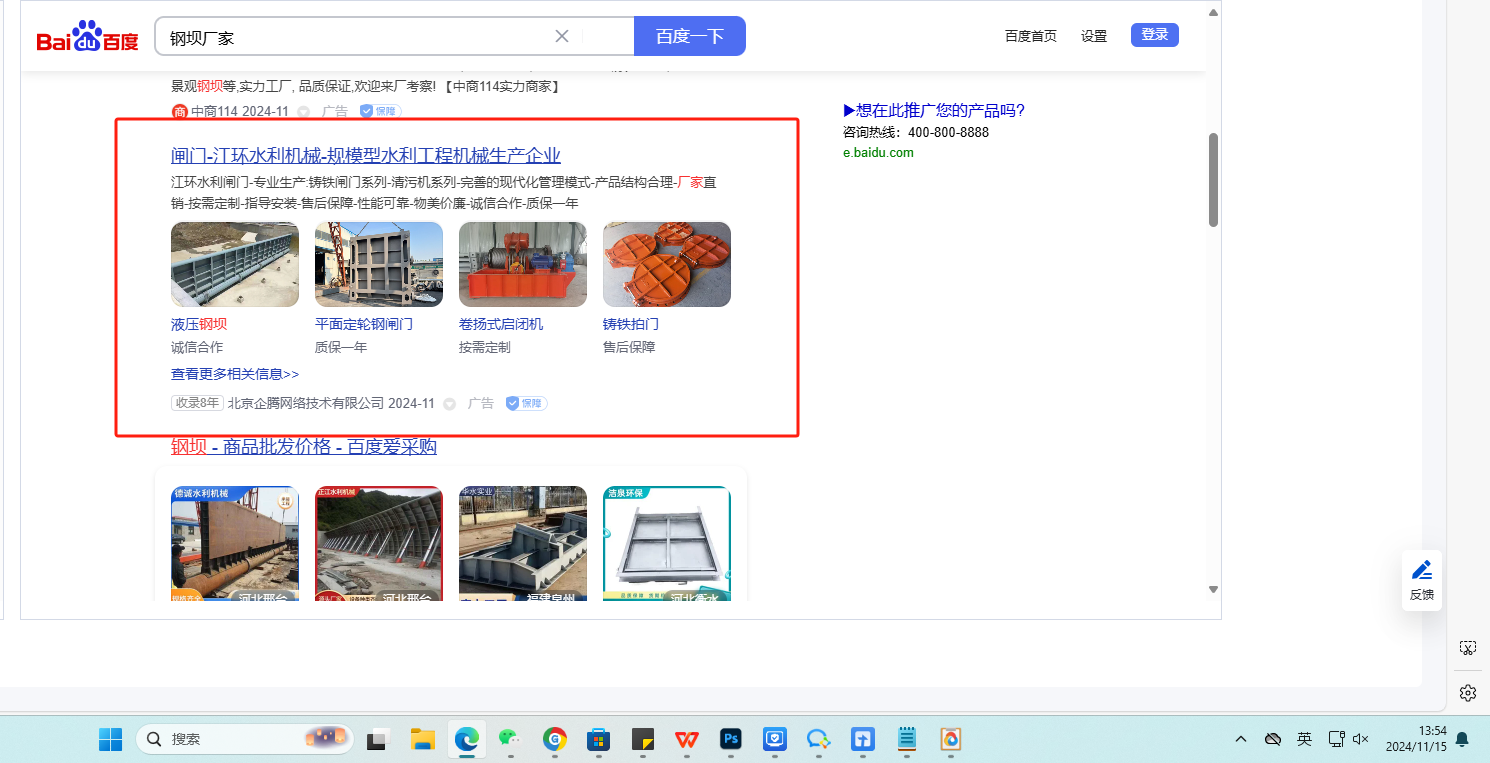Open WeChat from the taskbar

click(510, 739)
